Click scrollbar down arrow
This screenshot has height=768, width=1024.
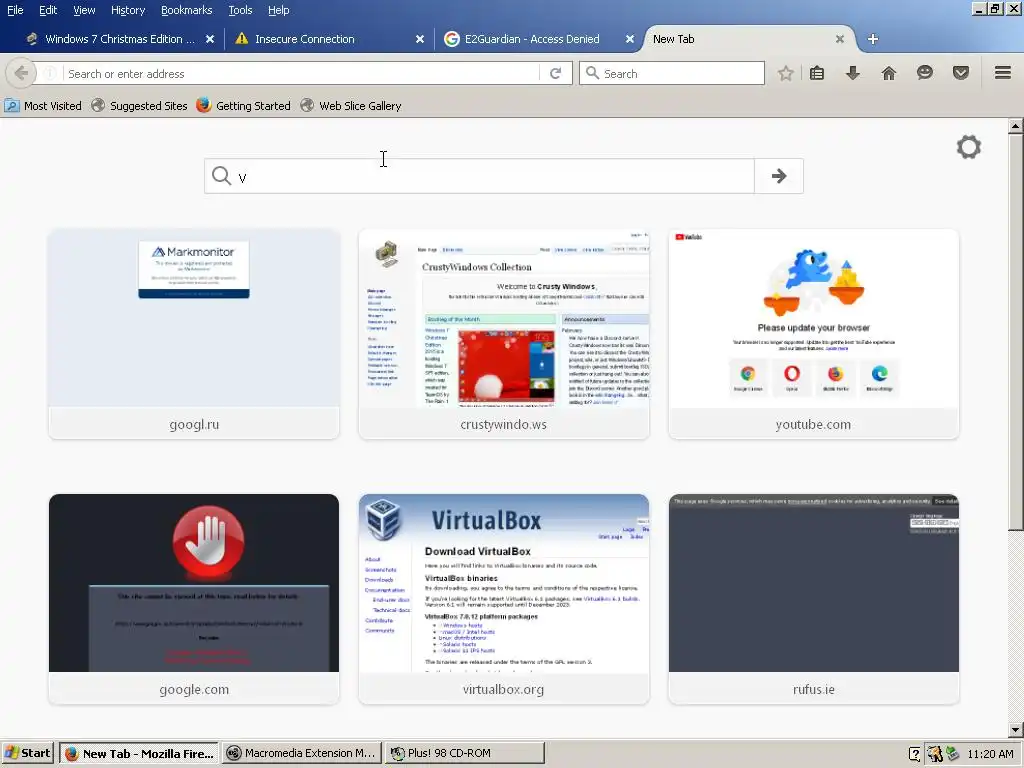pyautogui.click(x=1016, y=729)
